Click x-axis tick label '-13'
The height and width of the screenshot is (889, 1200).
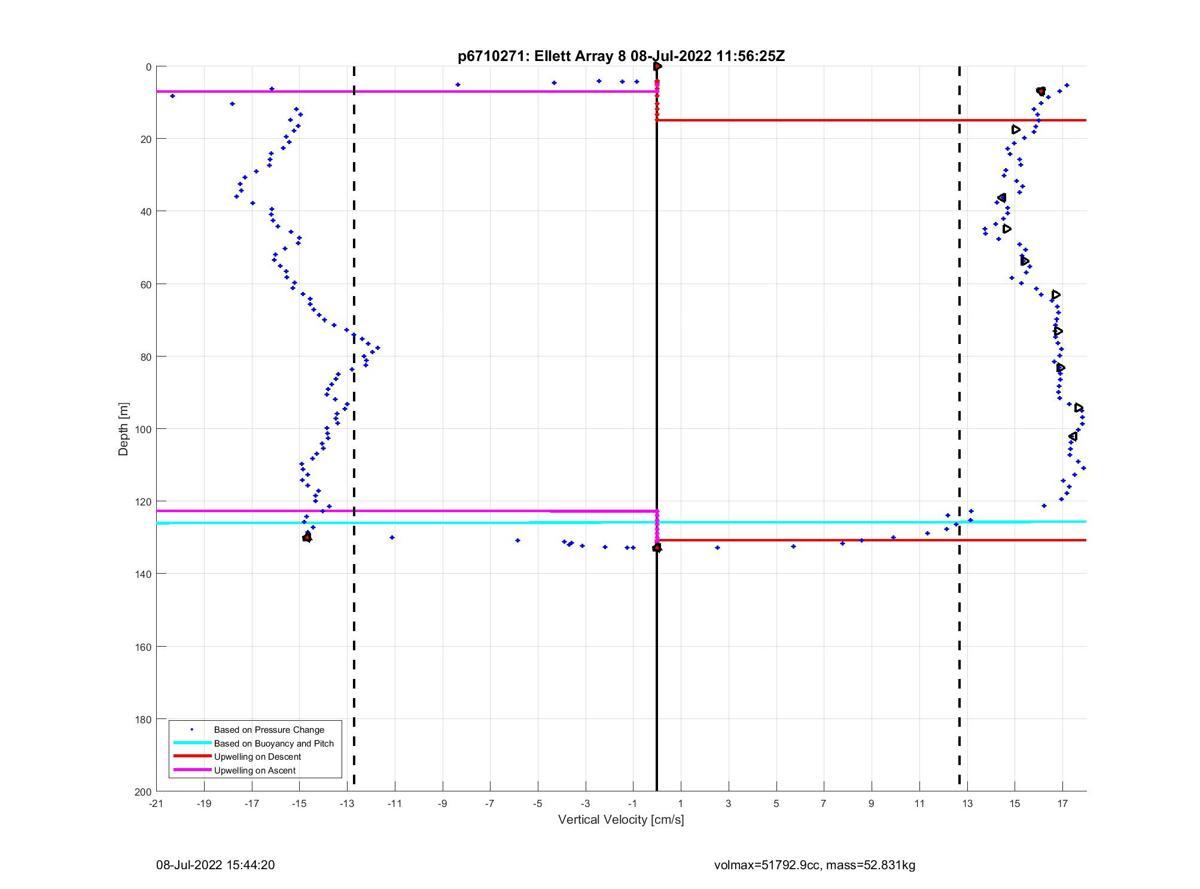point(347,803)
